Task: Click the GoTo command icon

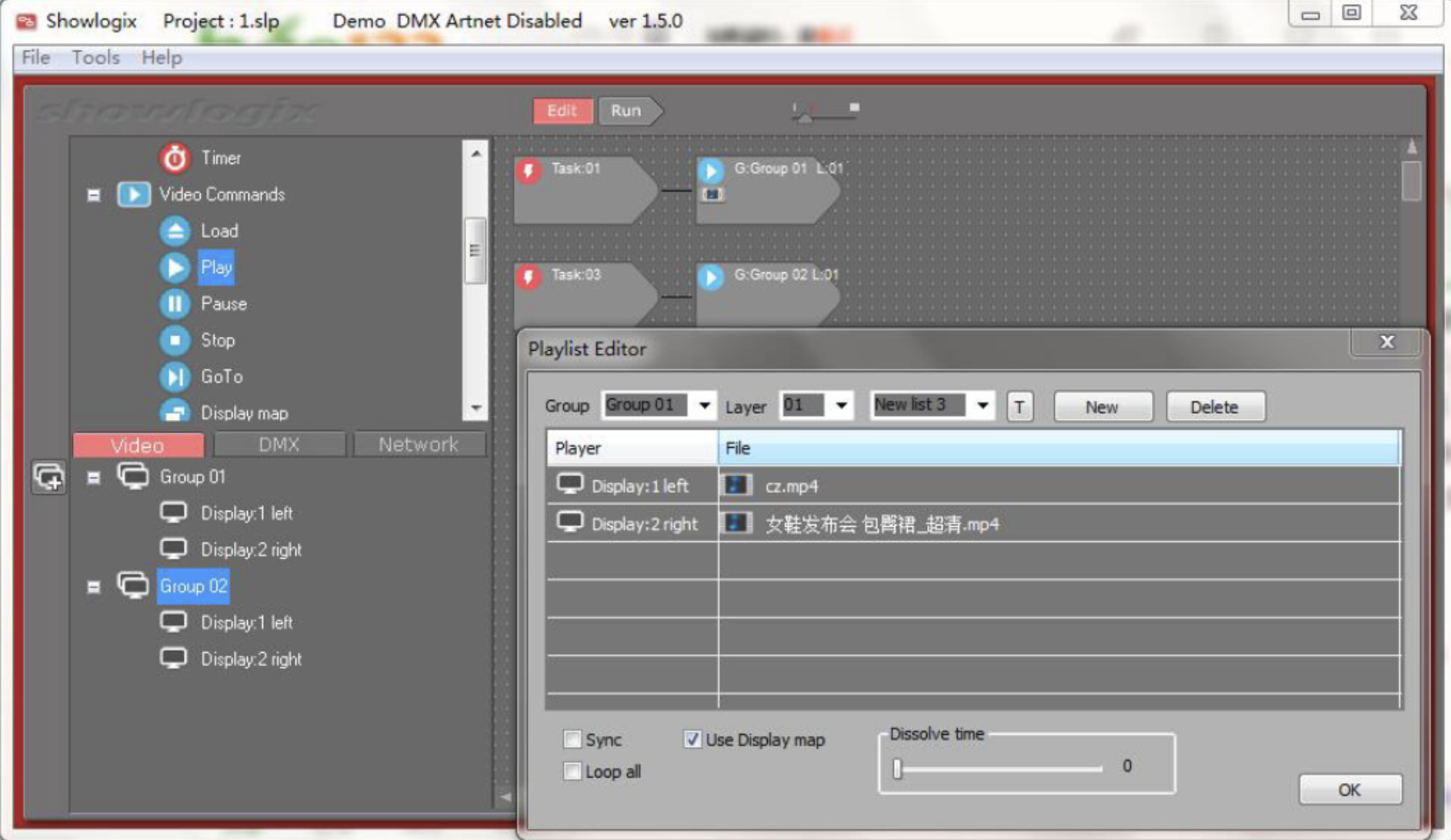Action: point(175,376)
